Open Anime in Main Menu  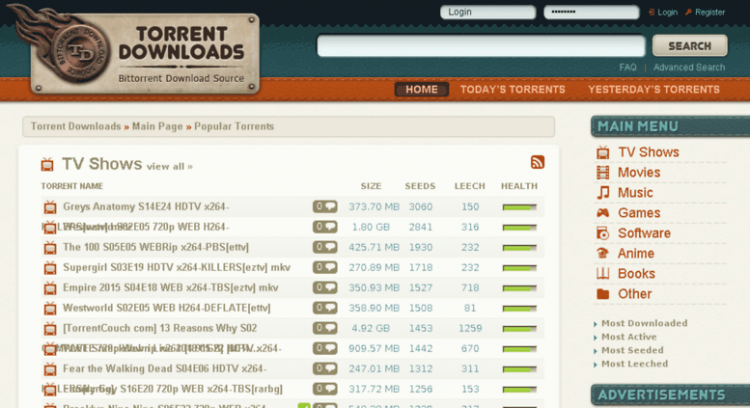[636, 253]
